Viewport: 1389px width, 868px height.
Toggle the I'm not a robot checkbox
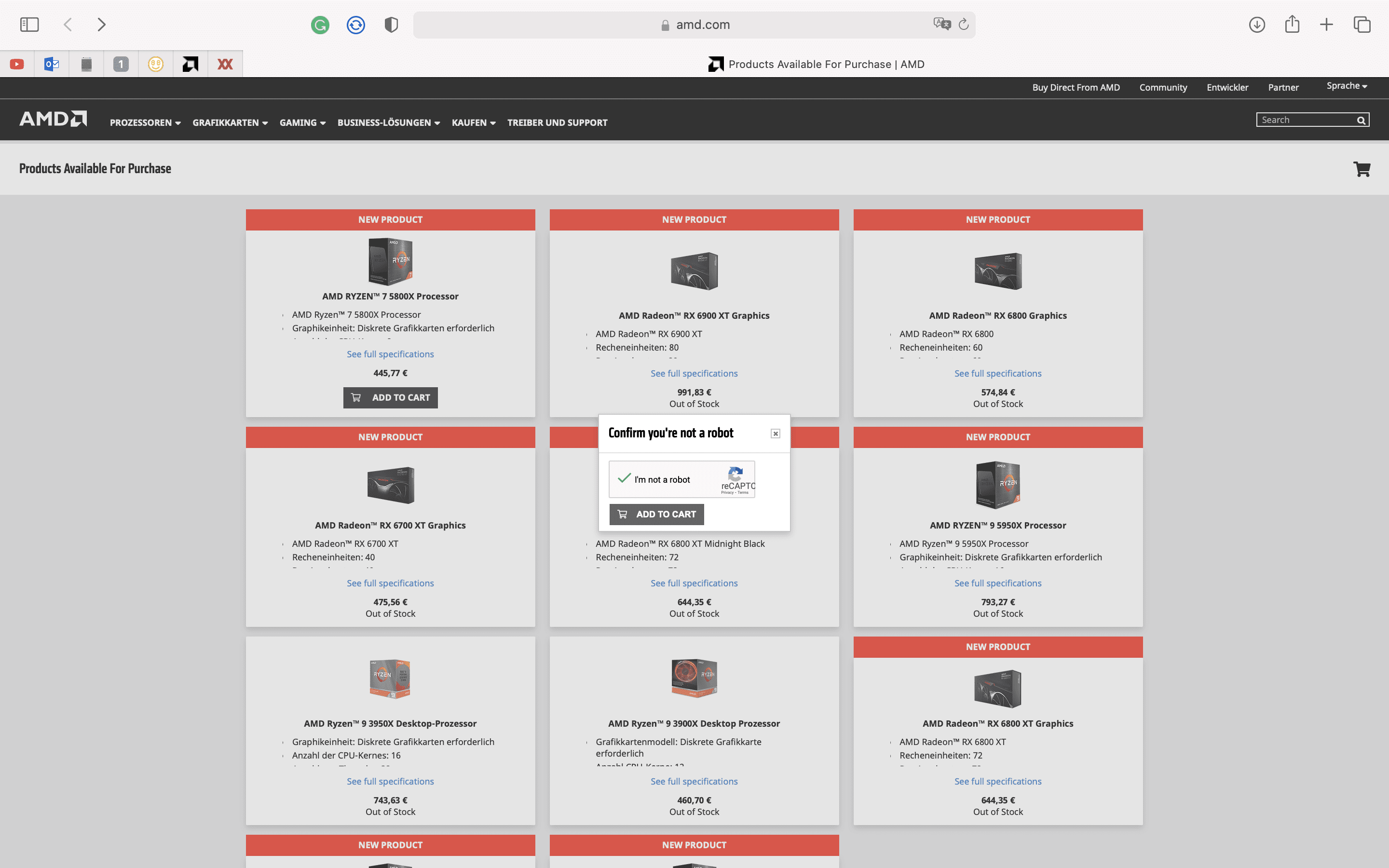click(625, 478)
